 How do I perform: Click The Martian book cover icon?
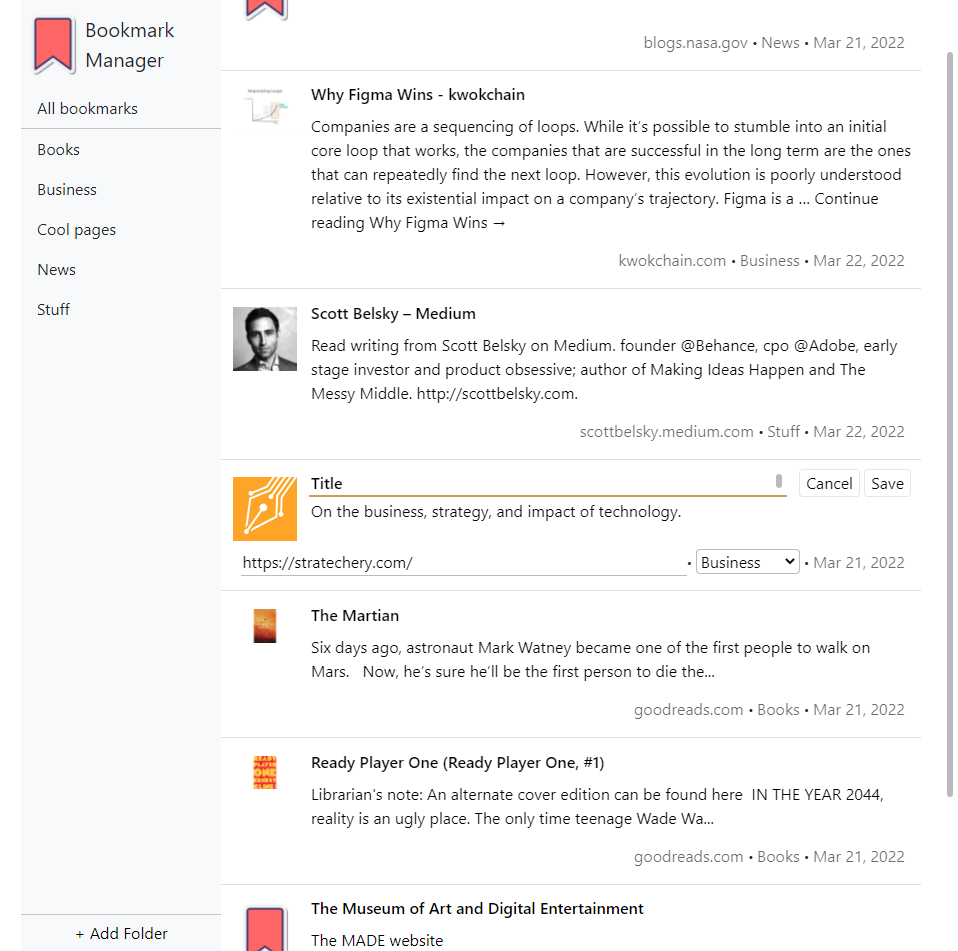click(x=264, y=626)
